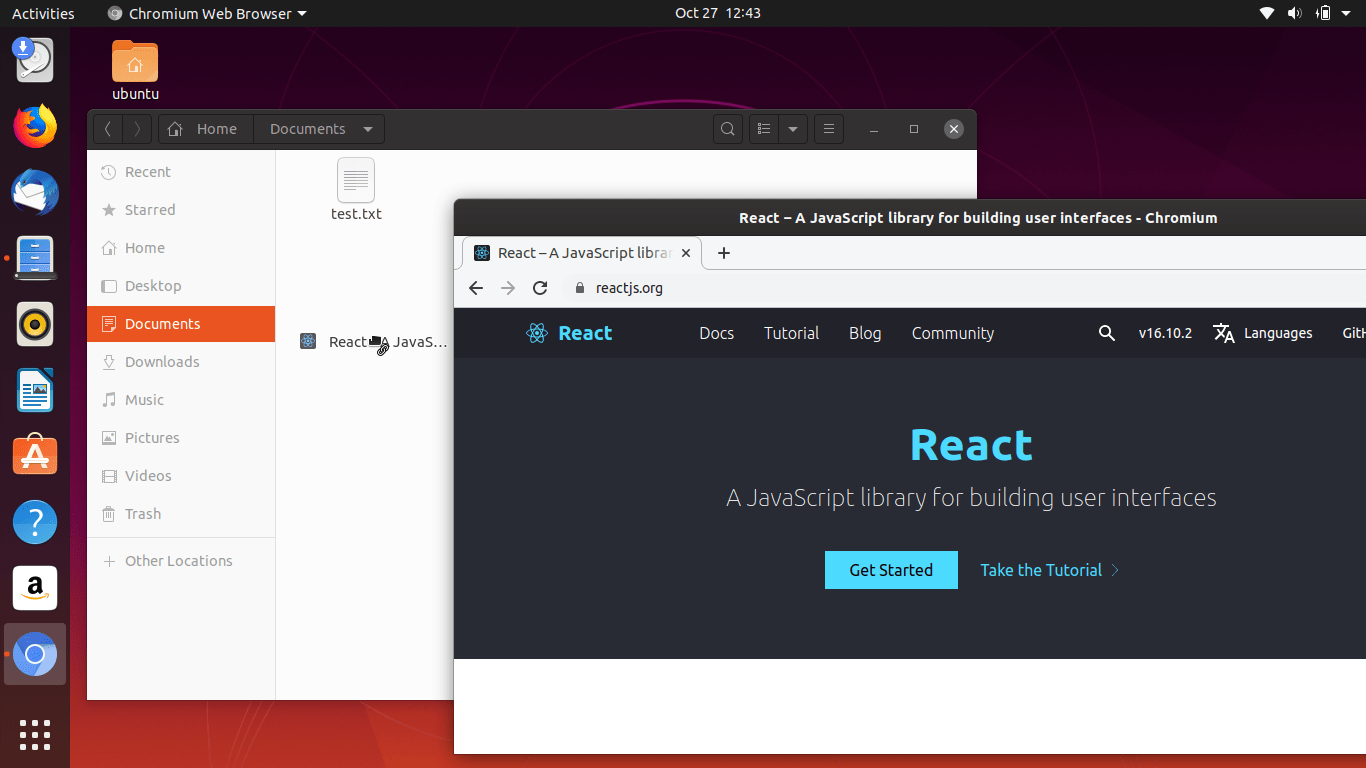Open the Files hamburger menu
Viewport: 1366px width, 768px height.
828,128
